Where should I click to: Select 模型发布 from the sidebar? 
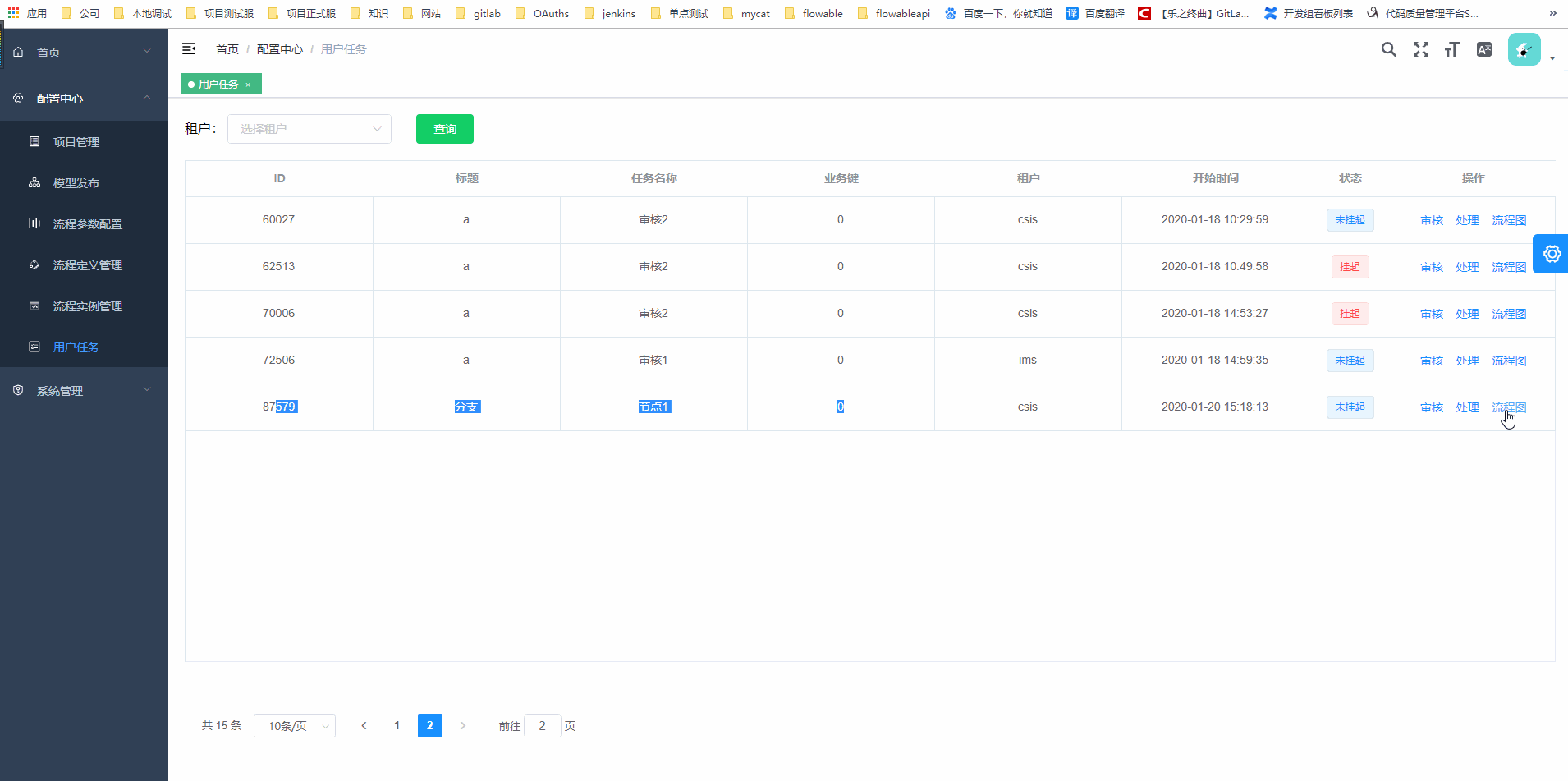(76, 183)
